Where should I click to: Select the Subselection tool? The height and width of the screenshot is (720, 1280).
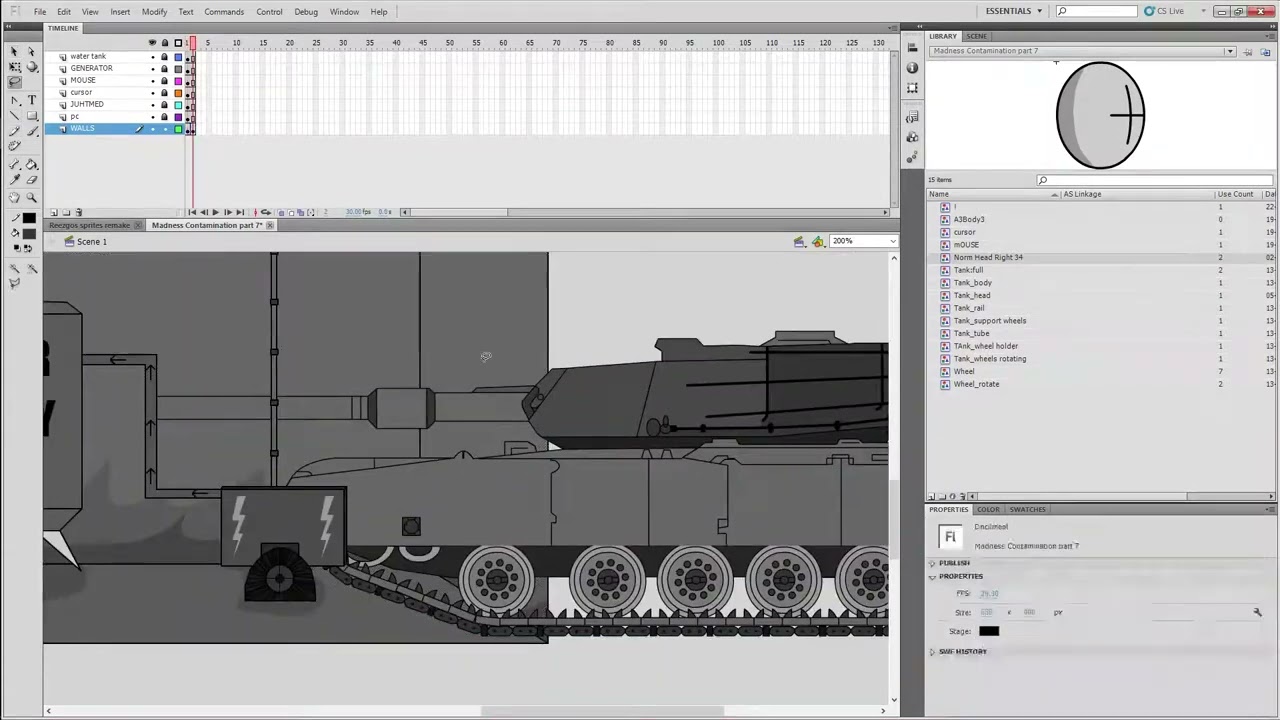pyautogui.click(x=31, y=51)
